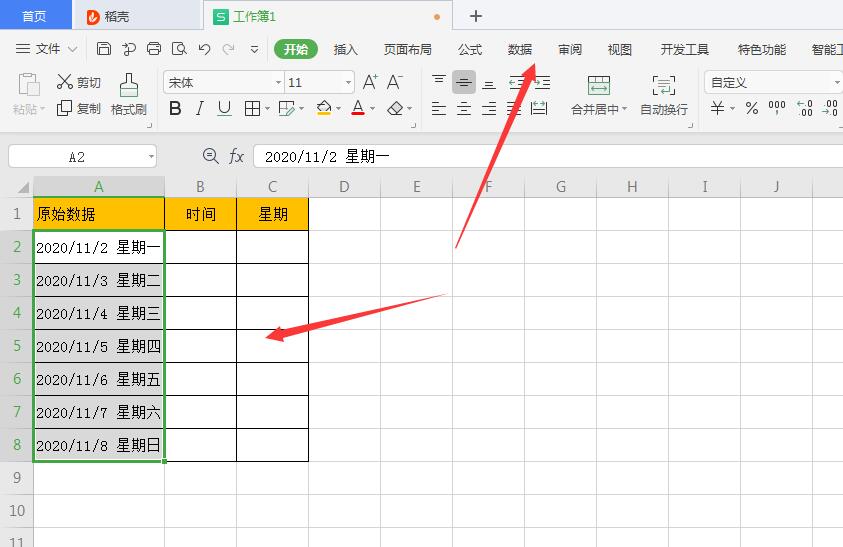Click Select All corner triangle
Image resolution: width=843 pixels, height=547 pixels.
(x=22, y=187)
